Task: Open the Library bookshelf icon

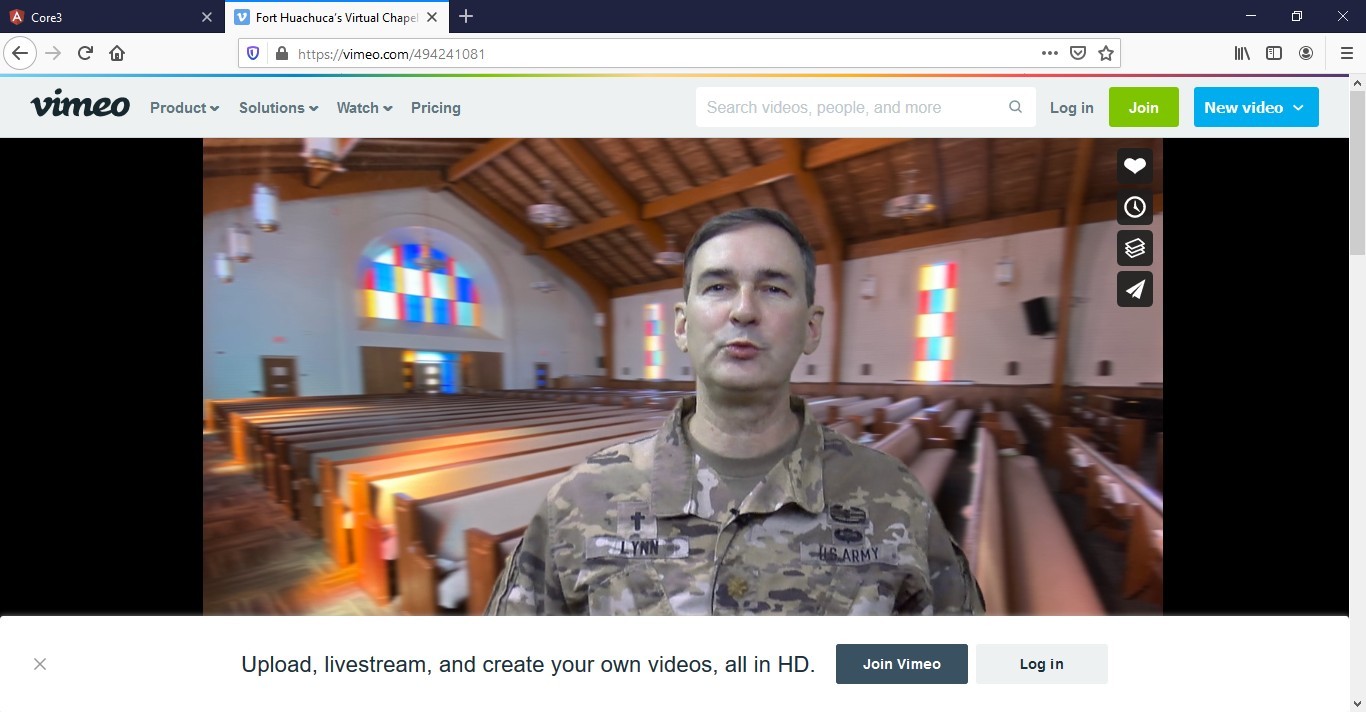Action: click(x=1242, y=53)
